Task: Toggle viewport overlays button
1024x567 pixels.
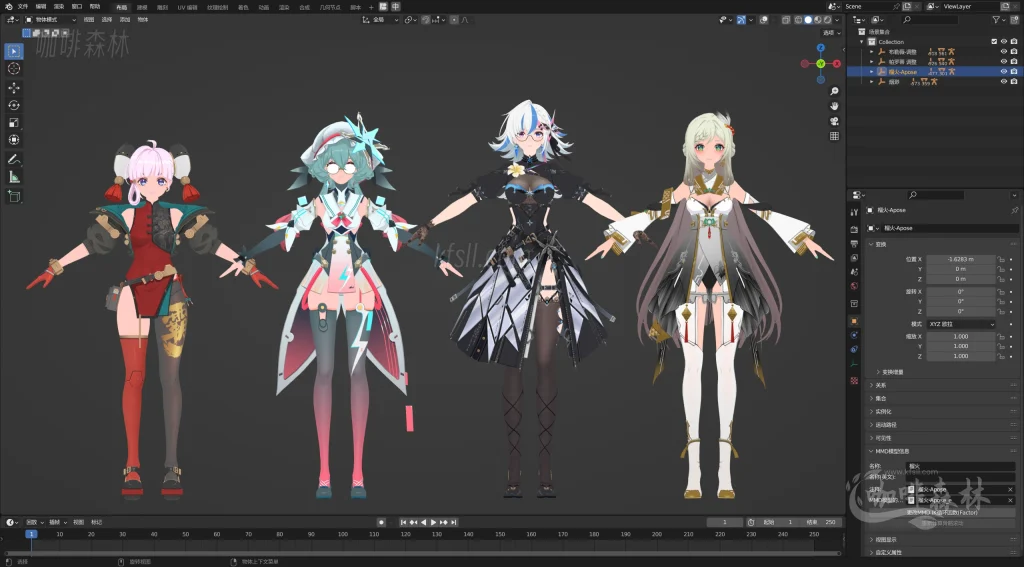Action: click(x=763, y=20)
